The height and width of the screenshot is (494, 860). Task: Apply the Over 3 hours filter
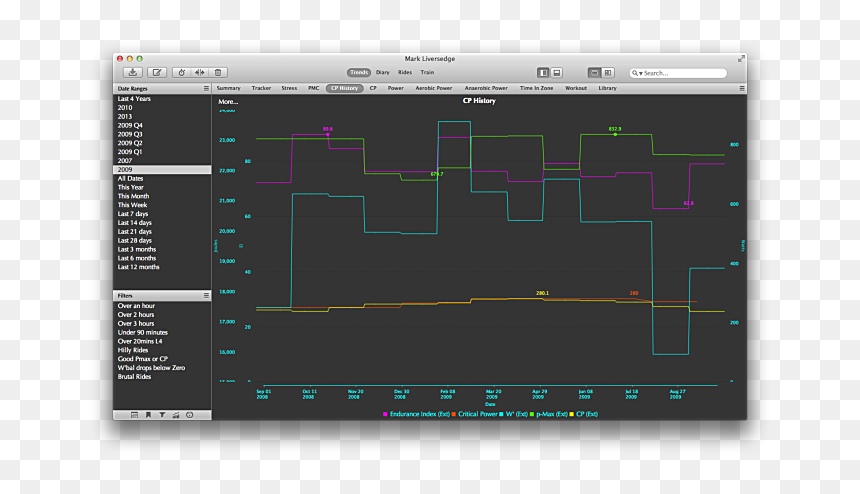(x=162, y=323)
